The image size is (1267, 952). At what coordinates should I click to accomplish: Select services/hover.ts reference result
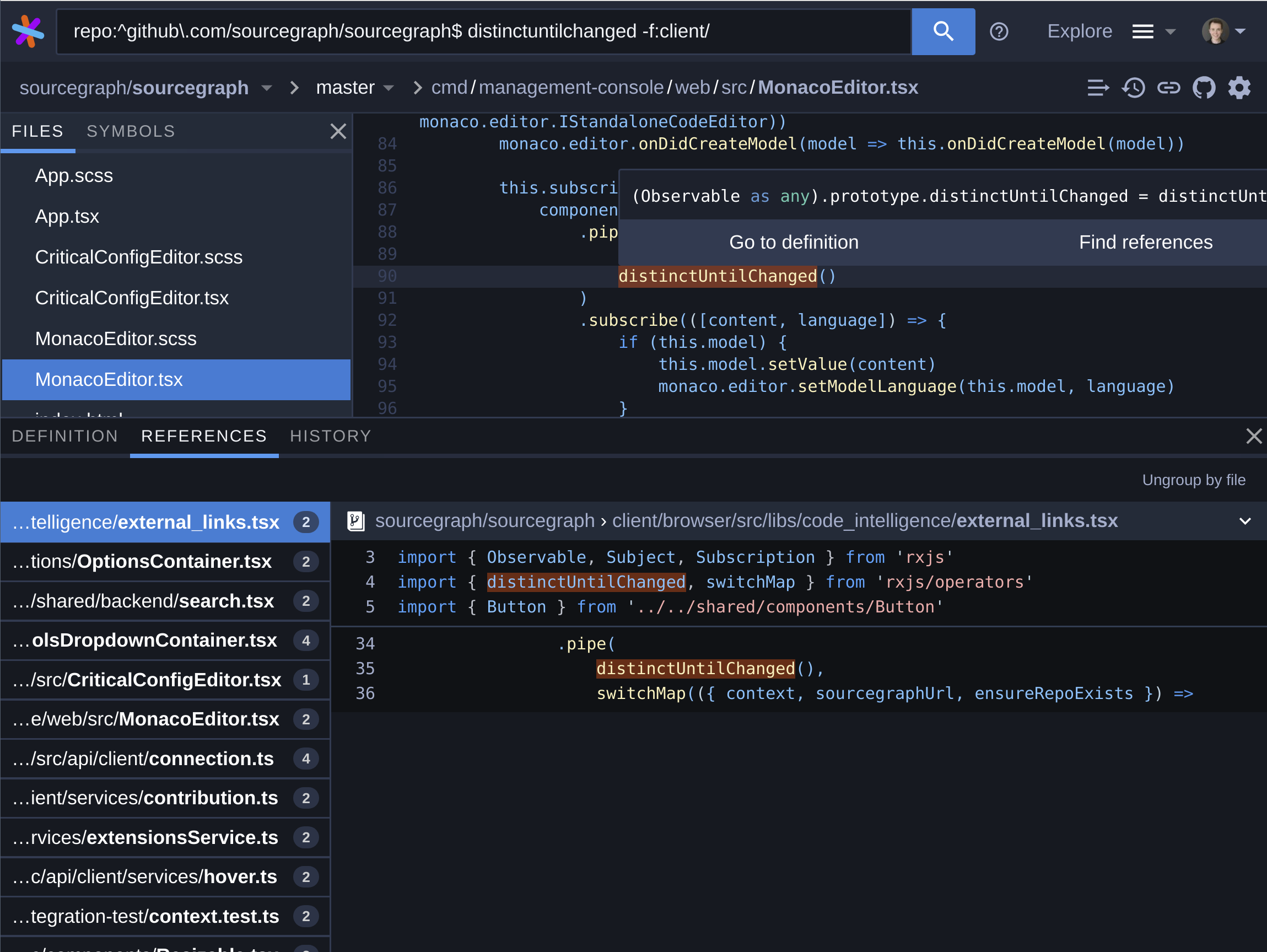pos(165,877)
